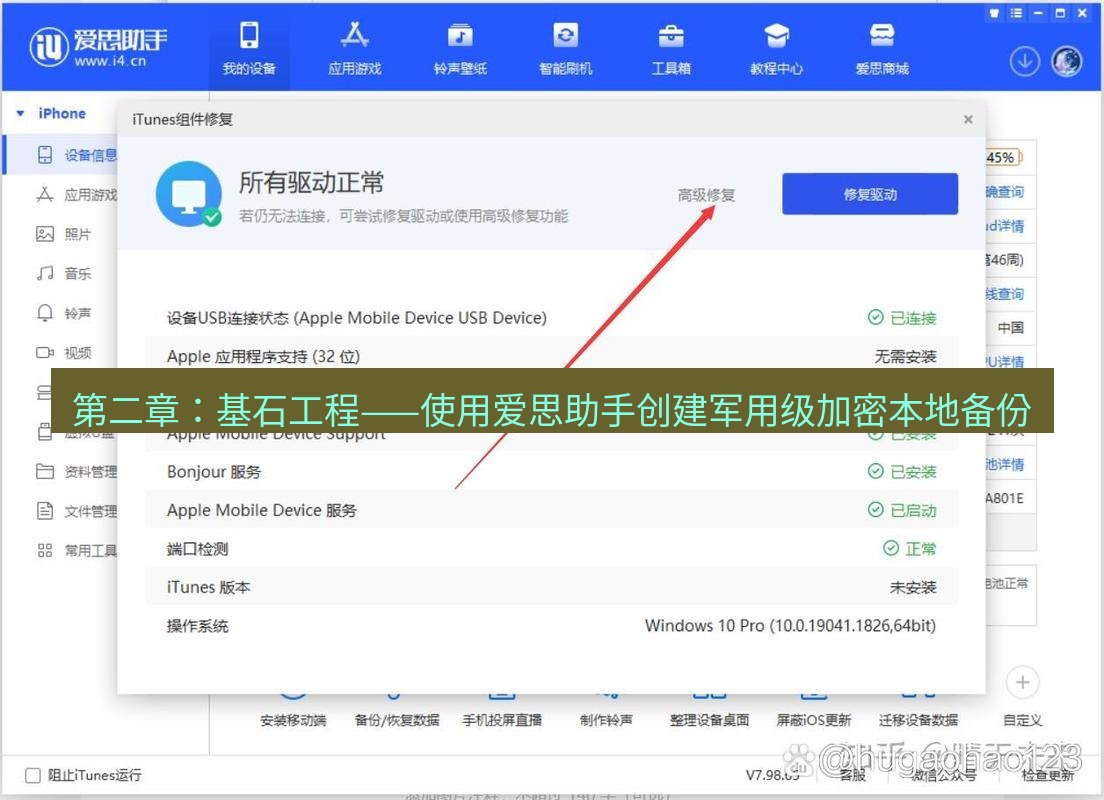The width and height of the screenshot is (1104, 800).
Task: Go to 教程中心 tab
Action: tap(776, 48)
